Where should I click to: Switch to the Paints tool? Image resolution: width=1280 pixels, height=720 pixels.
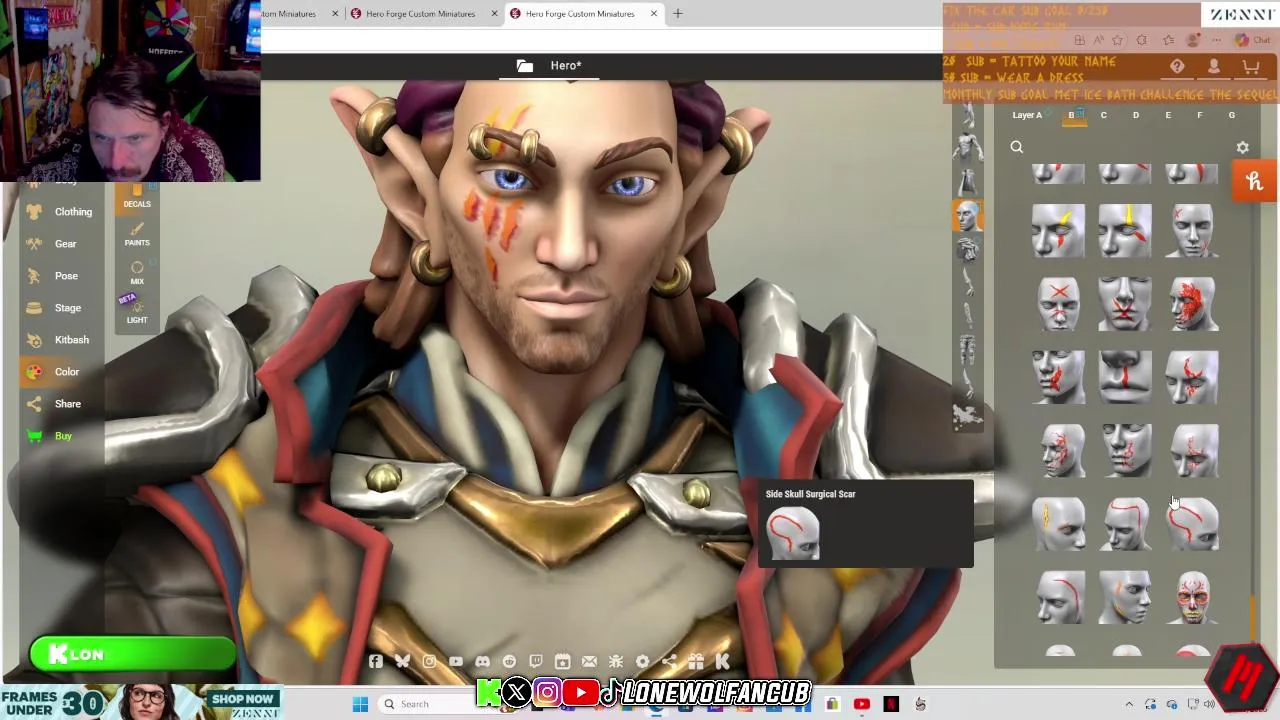(137, 235)
